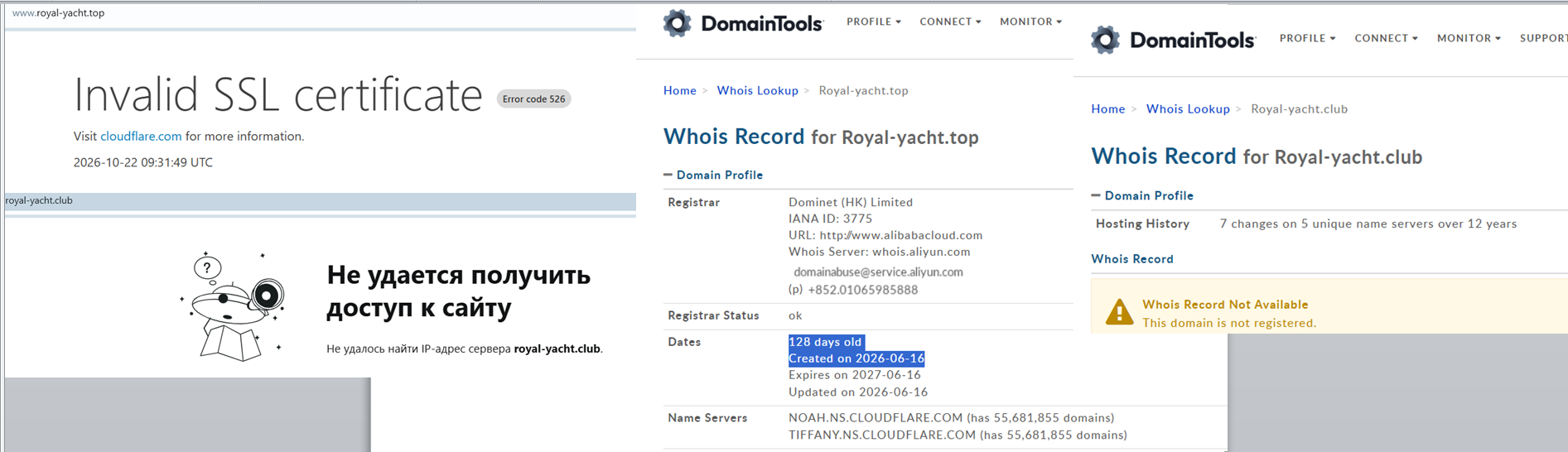
Task: Click the royal-yacht.club address bar text
Action: click(39, 200)
